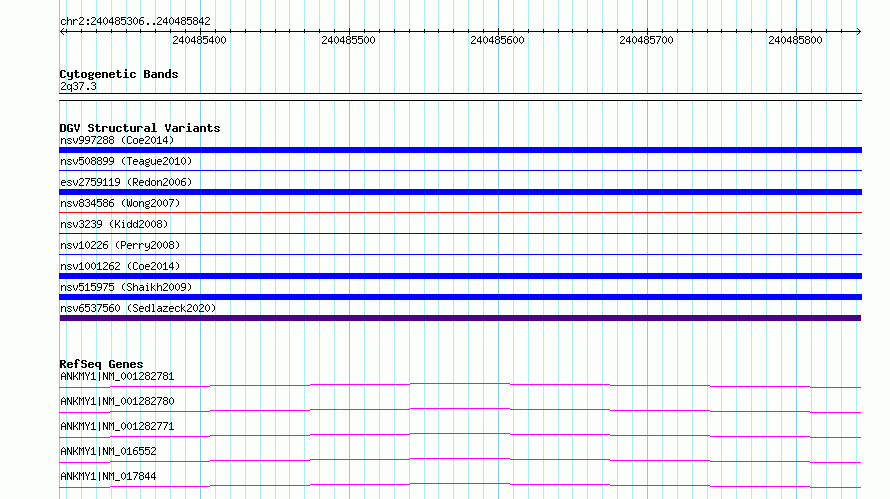The image size is (890, 499).
Task: Click the magenta line of NM_001282781
Action: (x=460, y=385)
